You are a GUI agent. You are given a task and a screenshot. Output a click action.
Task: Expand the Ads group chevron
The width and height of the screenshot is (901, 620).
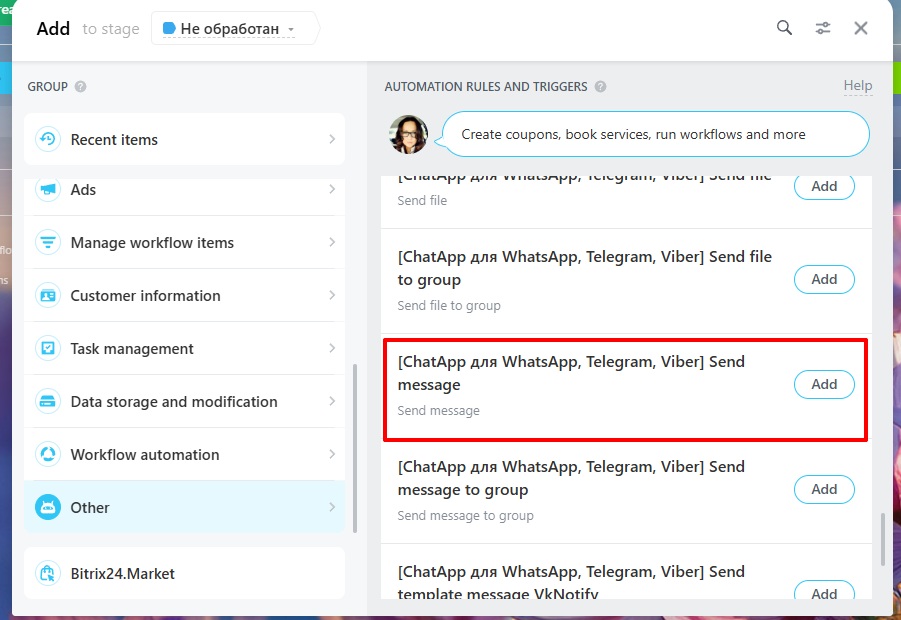(x=332, y=190)
